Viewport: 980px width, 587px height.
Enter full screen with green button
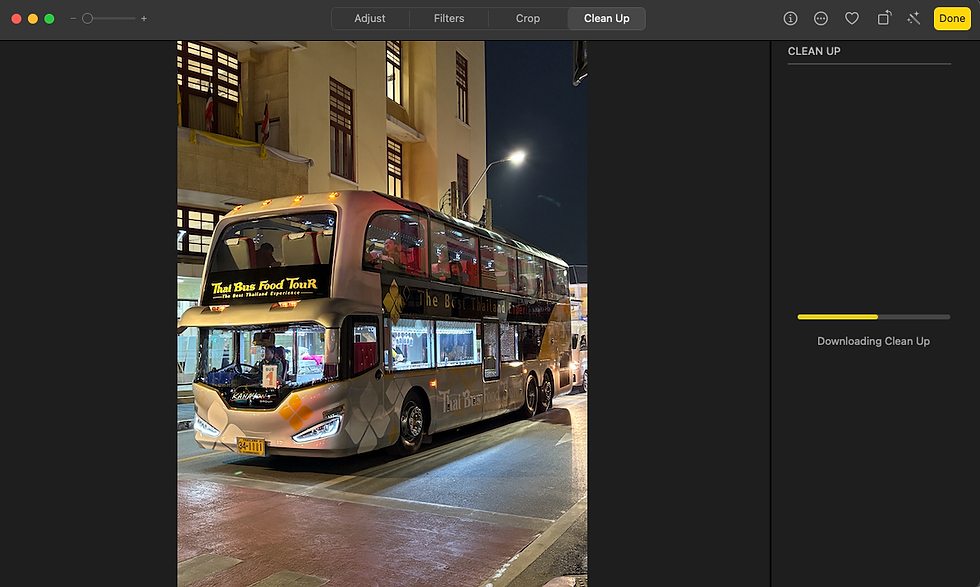pos(49,19)
